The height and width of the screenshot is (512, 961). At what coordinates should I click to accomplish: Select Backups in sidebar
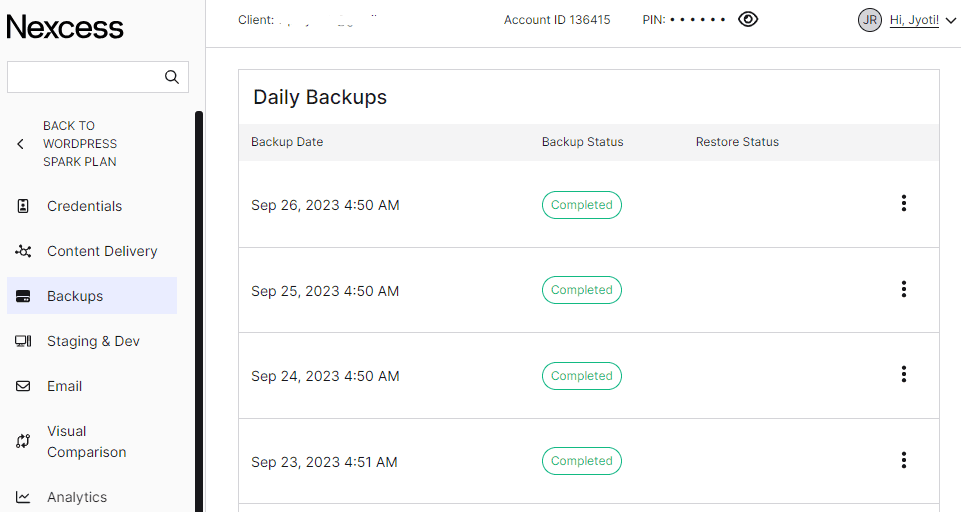pyautogui.click(x=92, y=296)
